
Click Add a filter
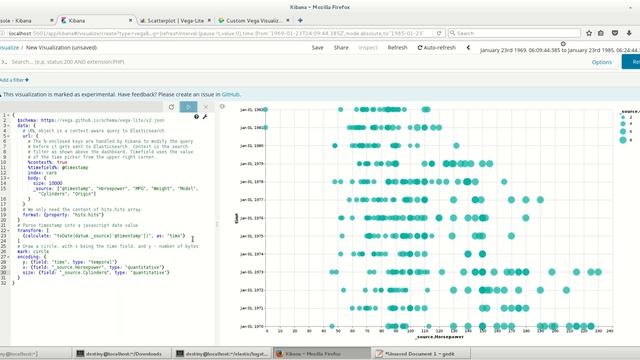(x=14, y=80)
